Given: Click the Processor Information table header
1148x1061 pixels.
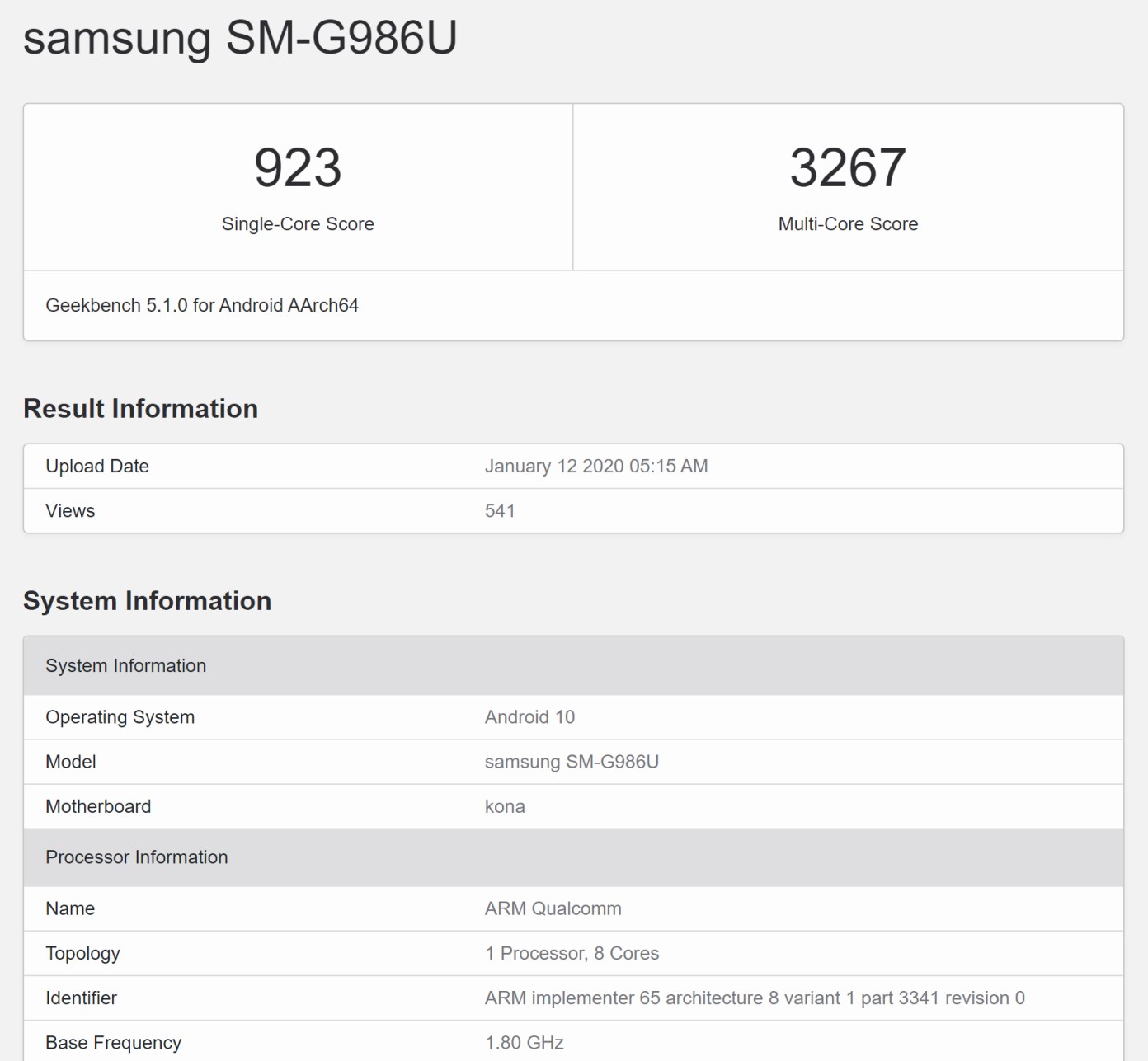Looking at the screenshot, I should pyautogui.click(x=136, y=857).
